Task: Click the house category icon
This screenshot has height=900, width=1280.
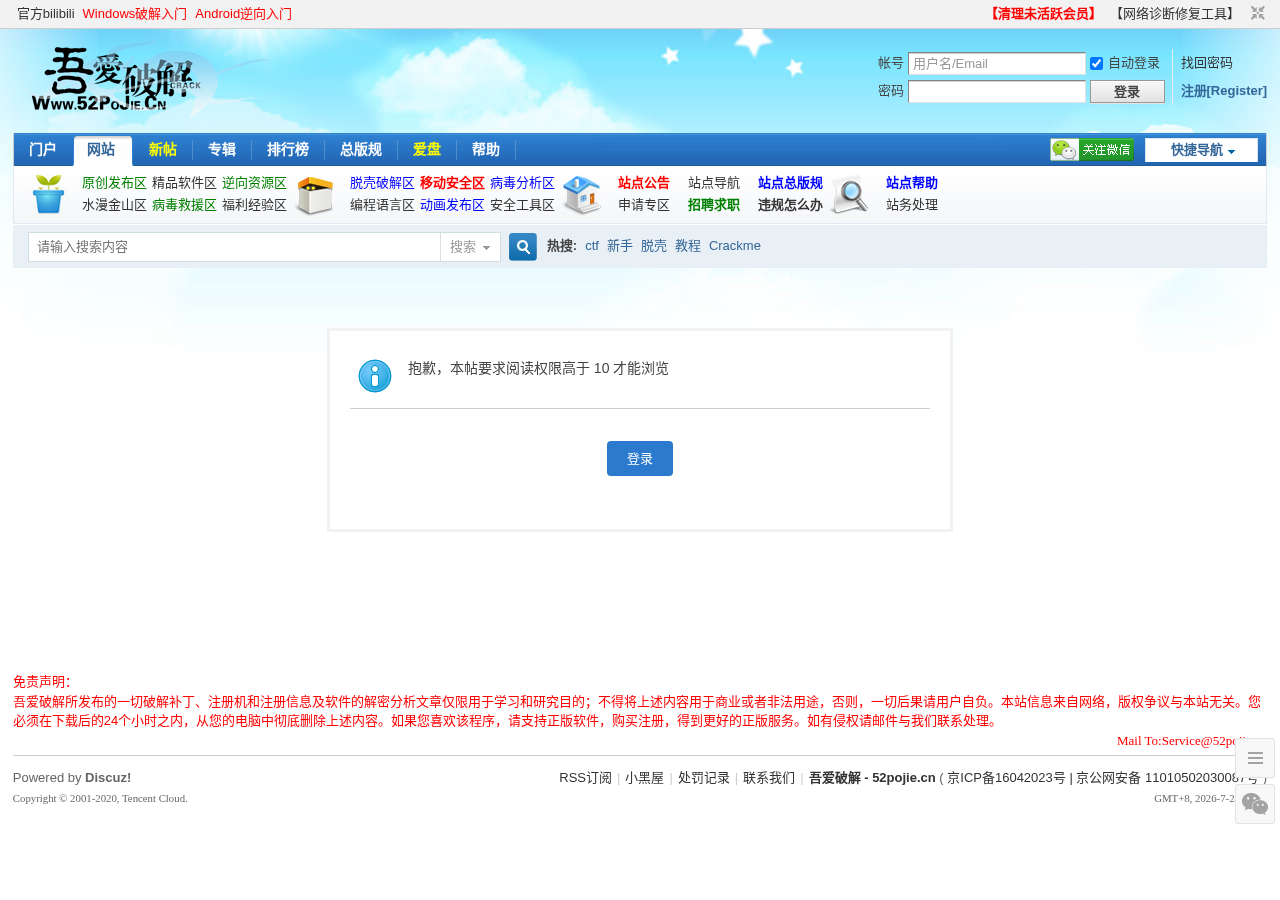Action: (582, 195)
